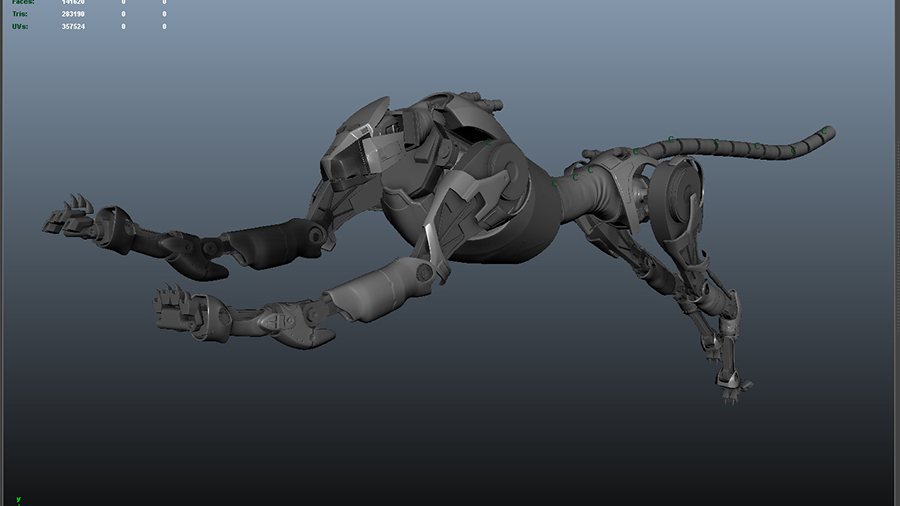The width and height of the screenshot is (900, 506).
Task: Select the green cluster handle at the tail tip
Action: [x=823, y=130]
